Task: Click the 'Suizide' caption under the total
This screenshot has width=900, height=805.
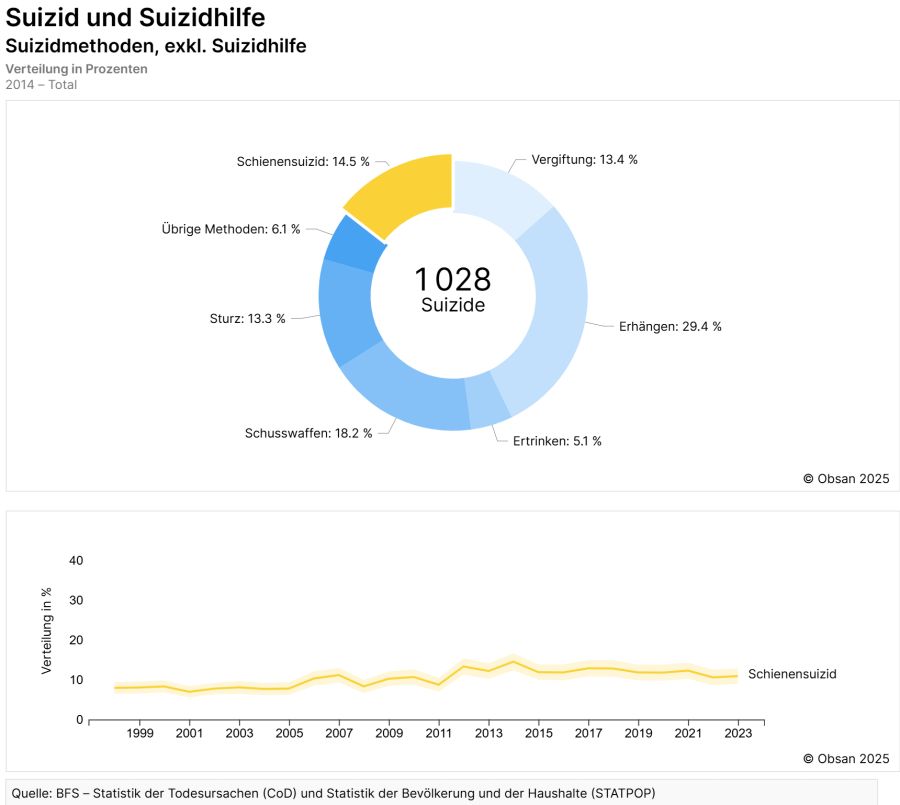Action: (x=453, y=305)
